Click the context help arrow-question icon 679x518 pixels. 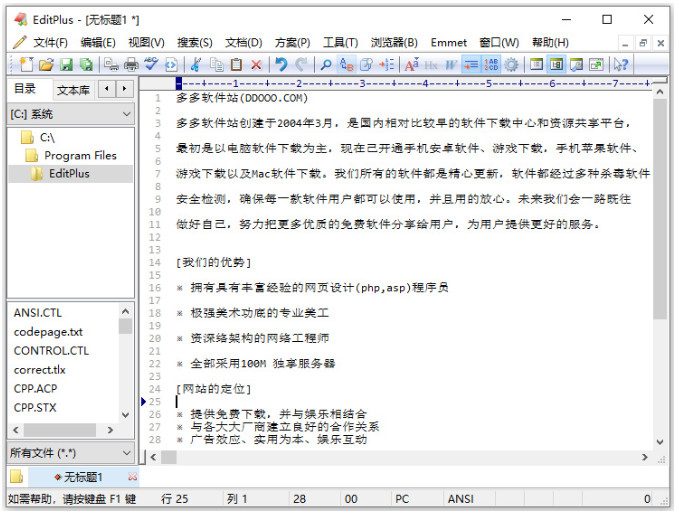(621, 65)
